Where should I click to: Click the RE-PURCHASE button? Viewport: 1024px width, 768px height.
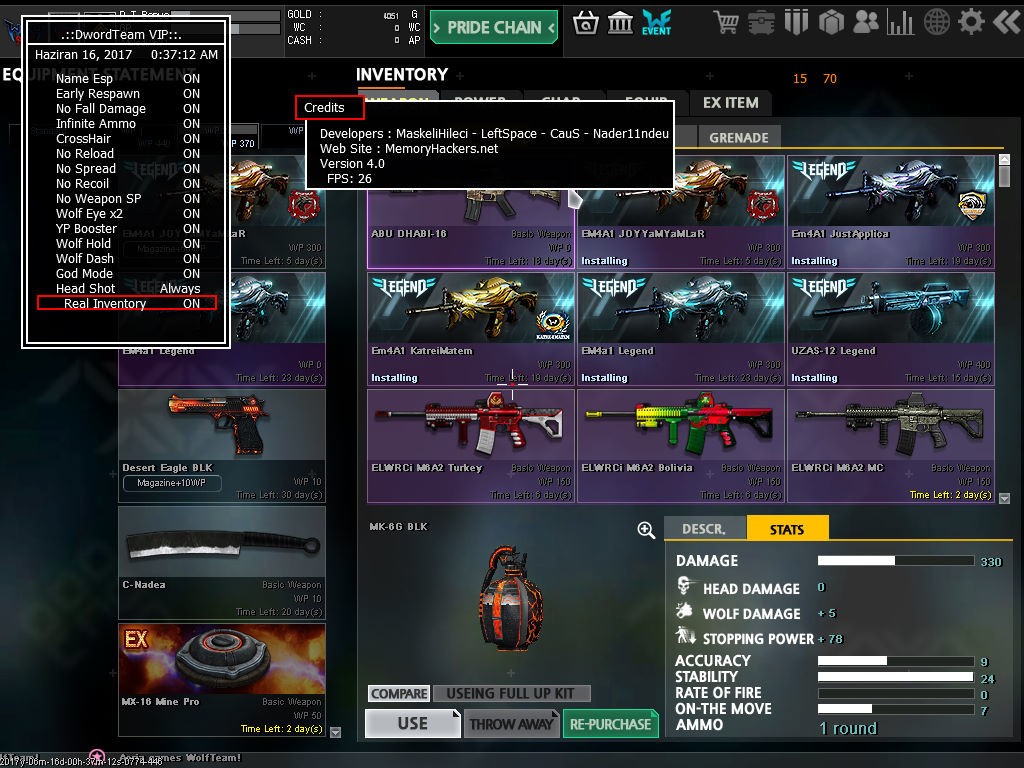click(x=611, y=724)
